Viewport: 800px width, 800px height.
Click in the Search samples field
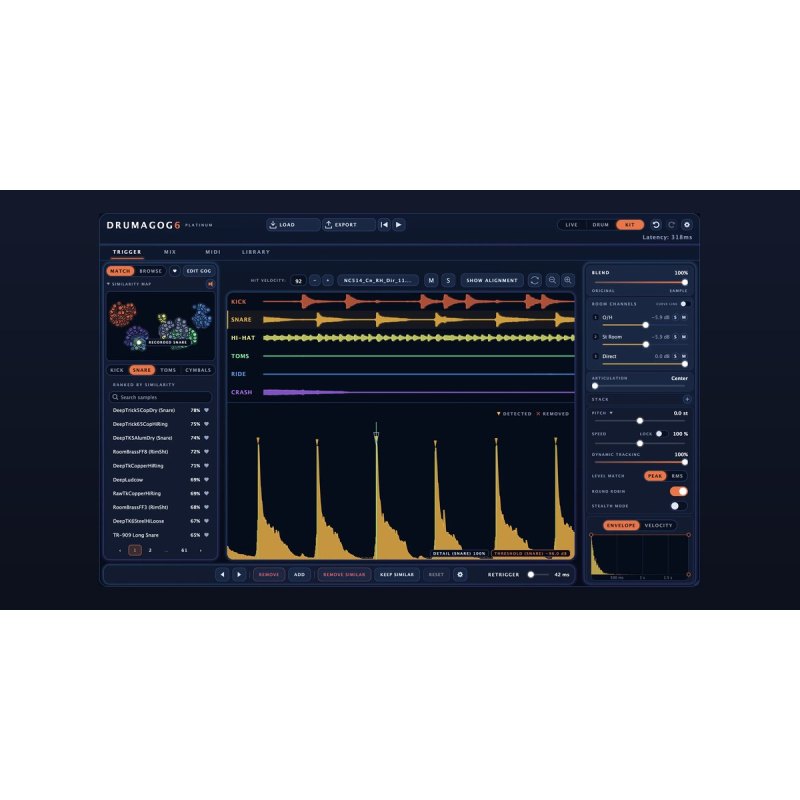pyautogui.click(x=160, y=397)
